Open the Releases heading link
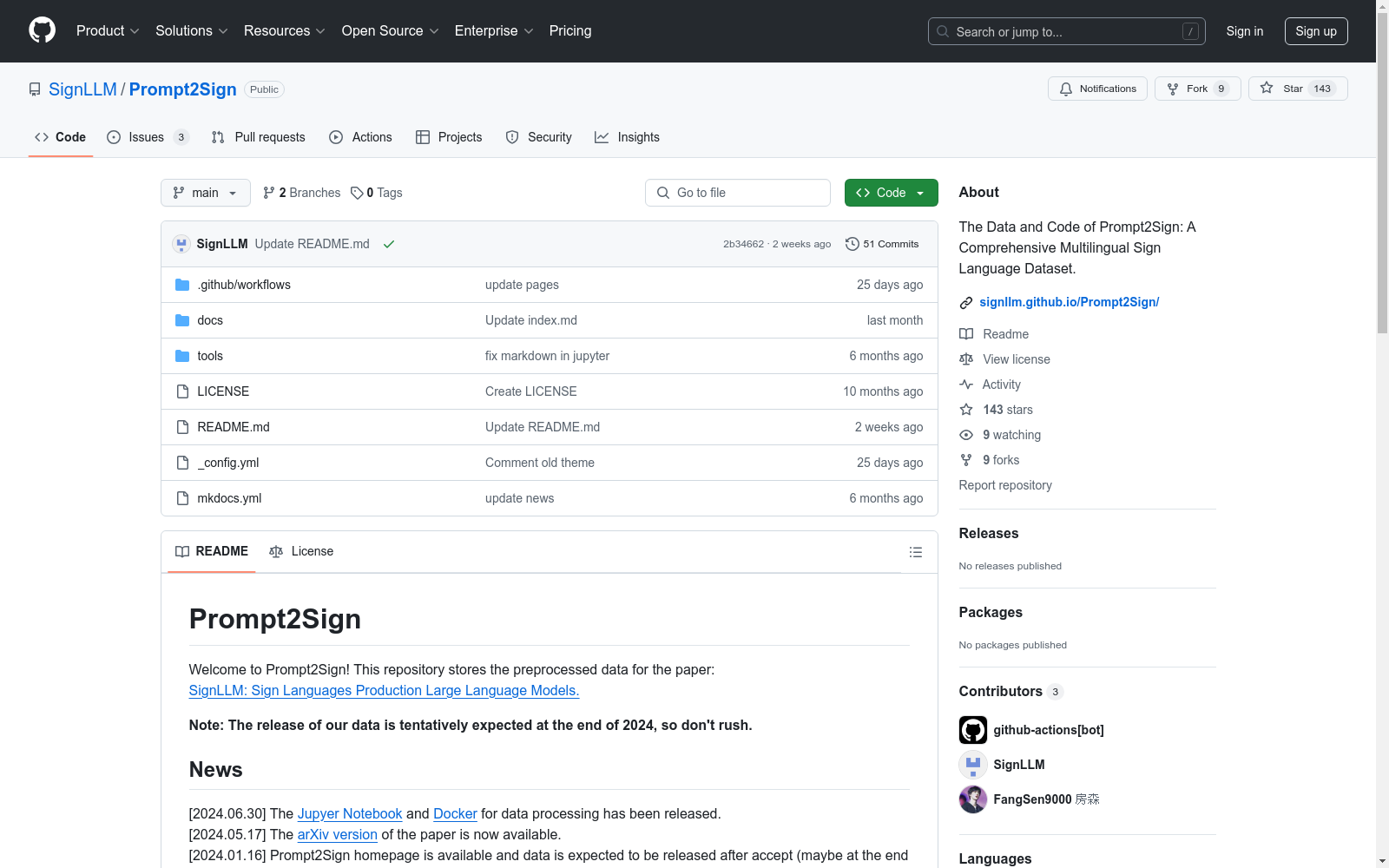 point(989,534)
